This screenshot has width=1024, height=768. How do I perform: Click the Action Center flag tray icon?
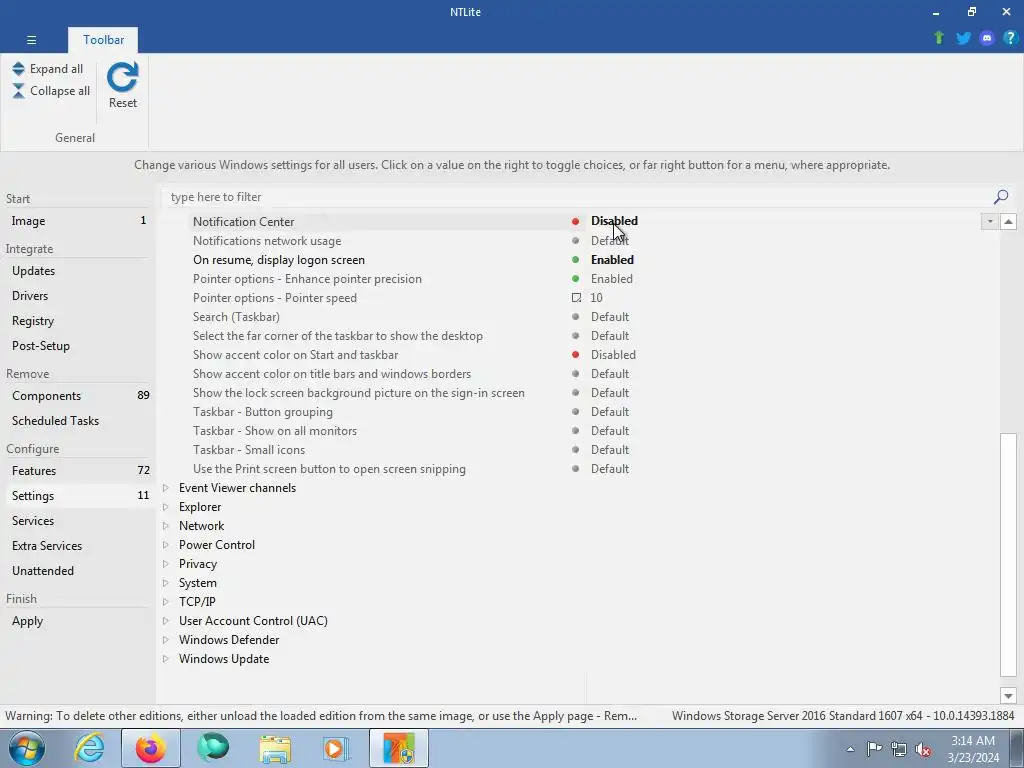coord(874,749)
